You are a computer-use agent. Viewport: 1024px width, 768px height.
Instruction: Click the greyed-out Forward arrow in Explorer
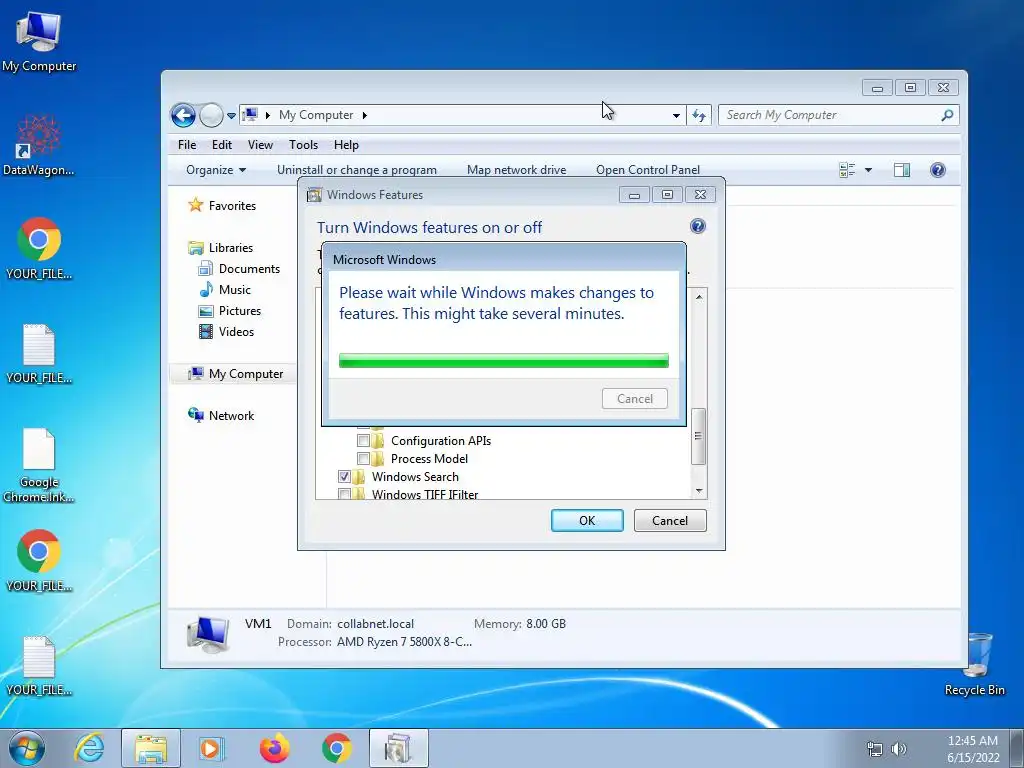click(211, 116)
